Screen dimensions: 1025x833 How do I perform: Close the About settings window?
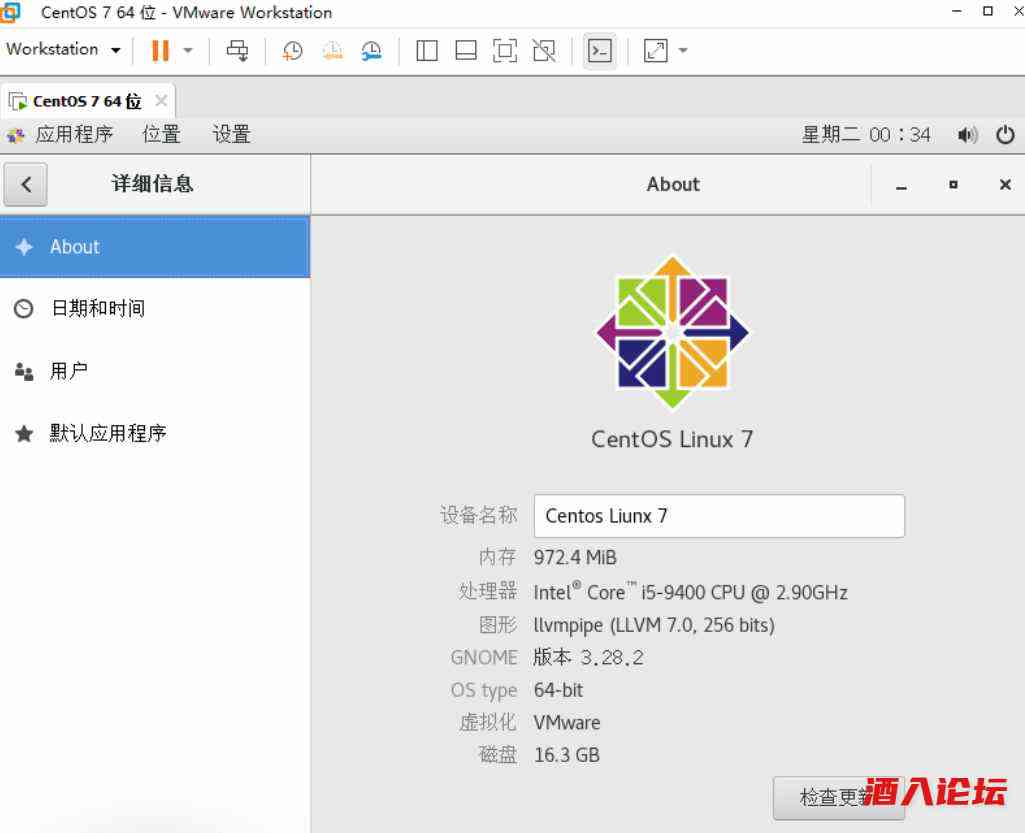click(1005, 185)
